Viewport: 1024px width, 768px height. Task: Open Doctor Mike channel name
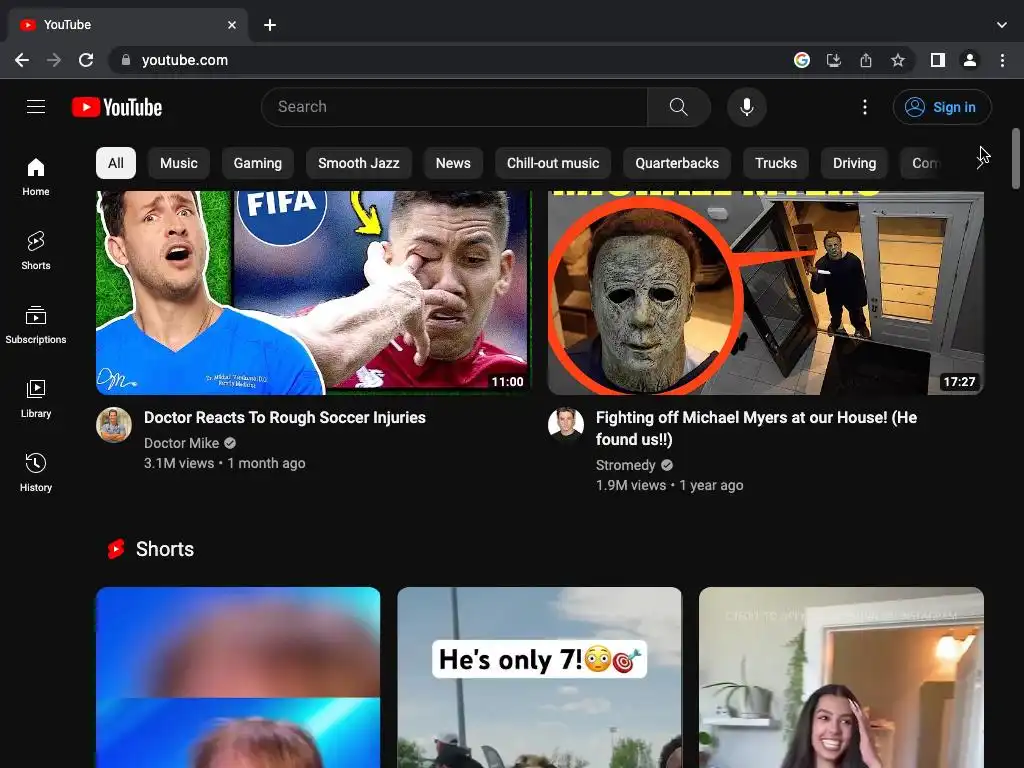182,443
